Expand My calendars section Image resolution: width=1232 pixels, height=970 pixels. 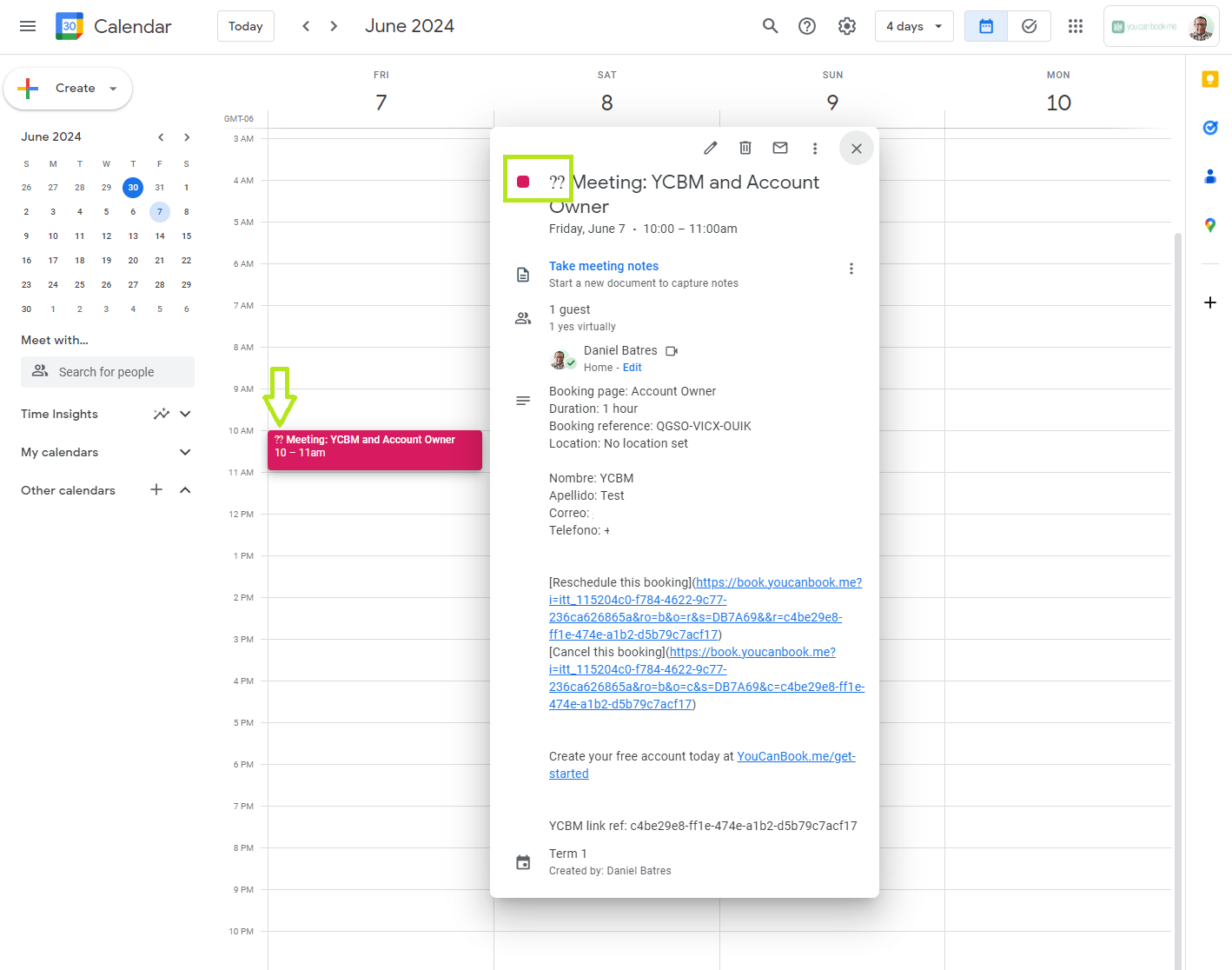[x=185, y=452]
